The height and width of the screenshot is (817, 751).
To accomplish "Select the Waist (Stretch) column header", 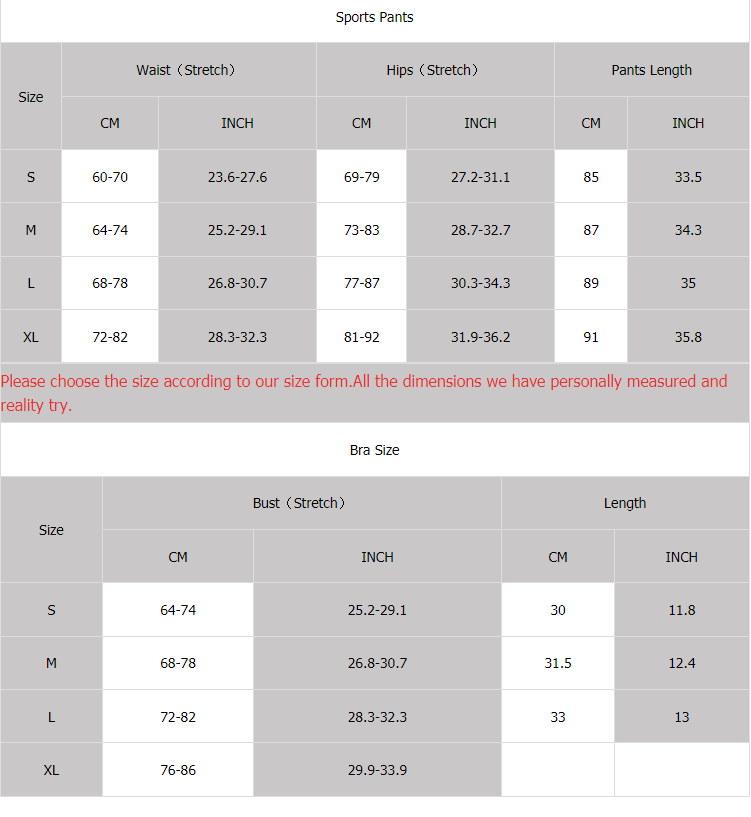I will (187, 70).
